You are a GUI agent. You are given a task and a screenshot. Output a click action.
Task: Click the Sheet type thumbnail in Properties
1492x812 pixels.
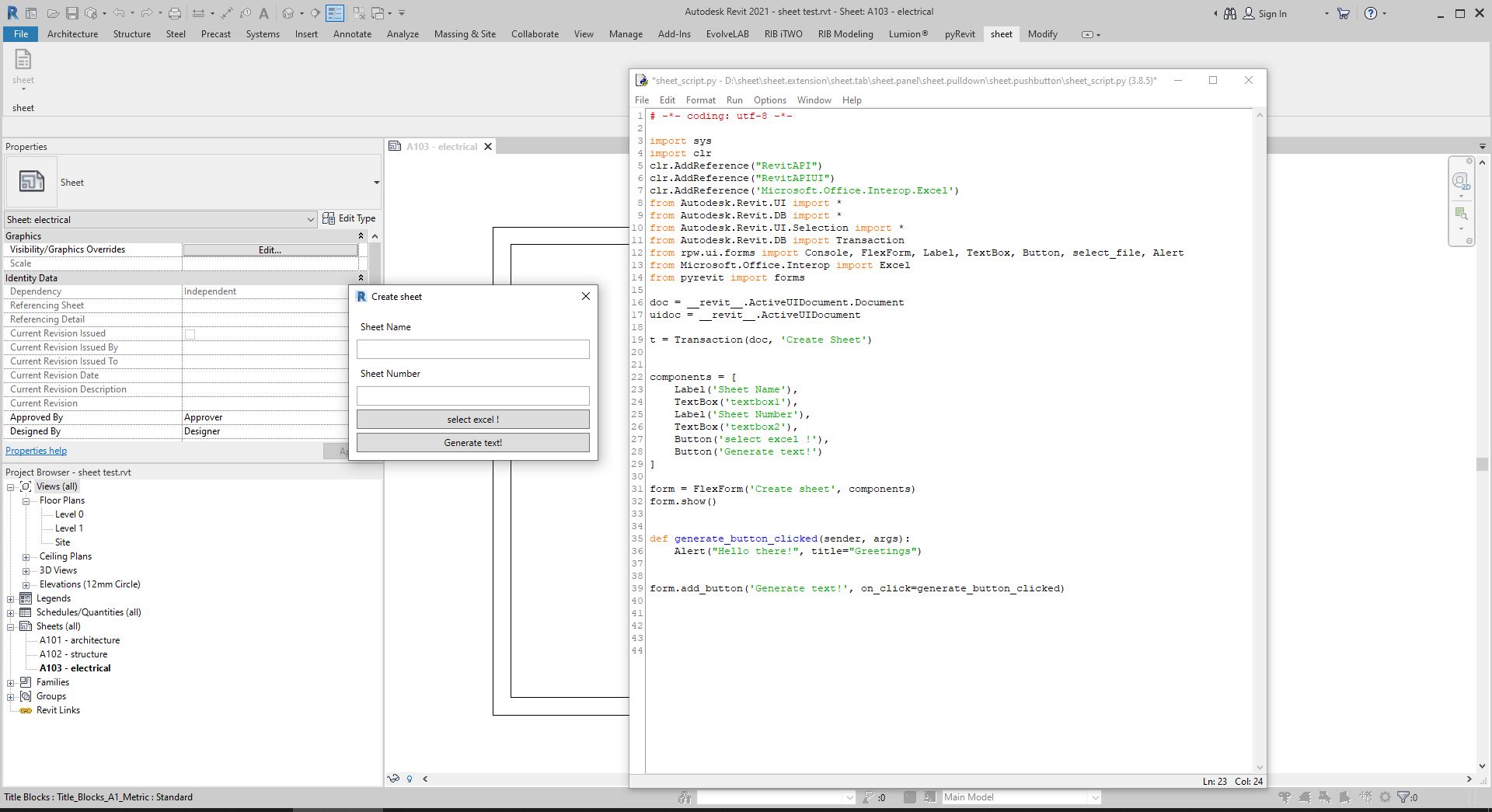(31, 182)
